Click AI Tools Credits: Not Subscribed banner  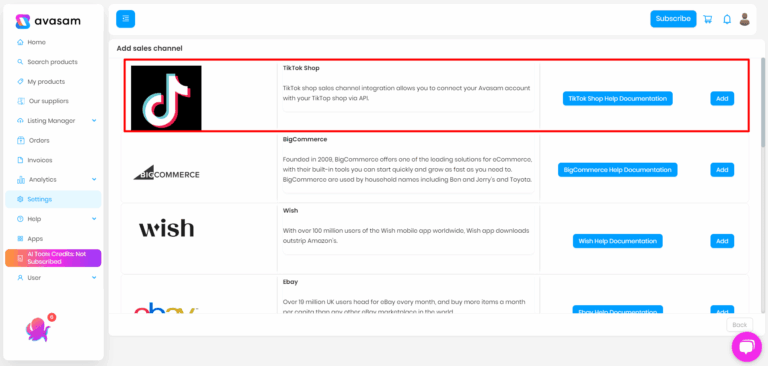pos(53,258)
